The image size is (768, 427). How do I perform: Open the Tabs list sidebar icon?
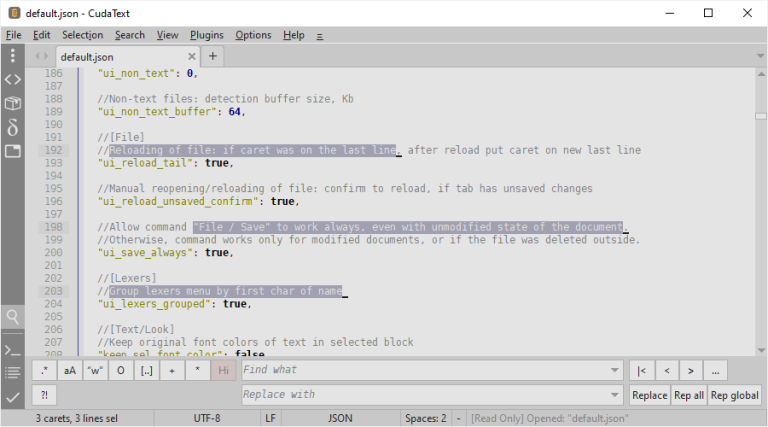pyautogui.click(x=13, y=151)
